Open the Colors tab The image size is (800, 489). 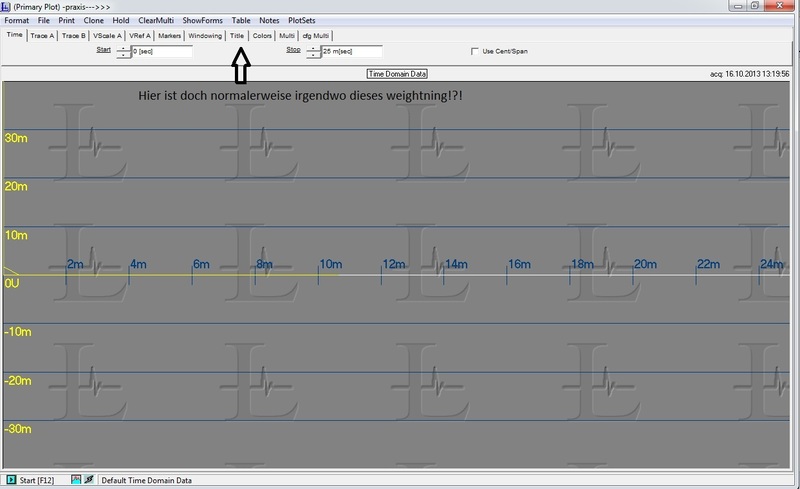point(262,35)
